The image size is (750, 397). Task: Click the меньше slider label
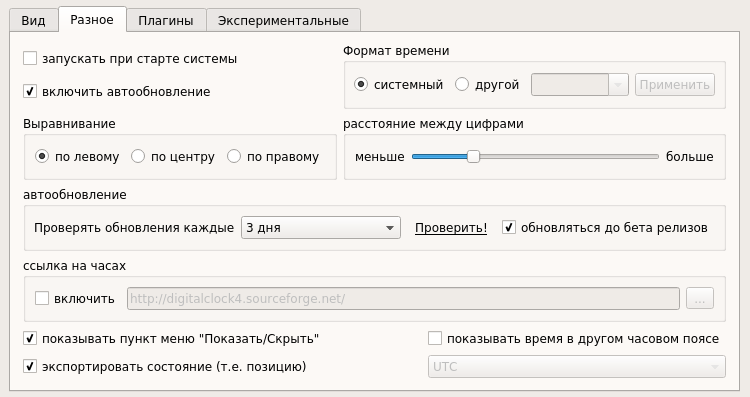tap(380, 156)
